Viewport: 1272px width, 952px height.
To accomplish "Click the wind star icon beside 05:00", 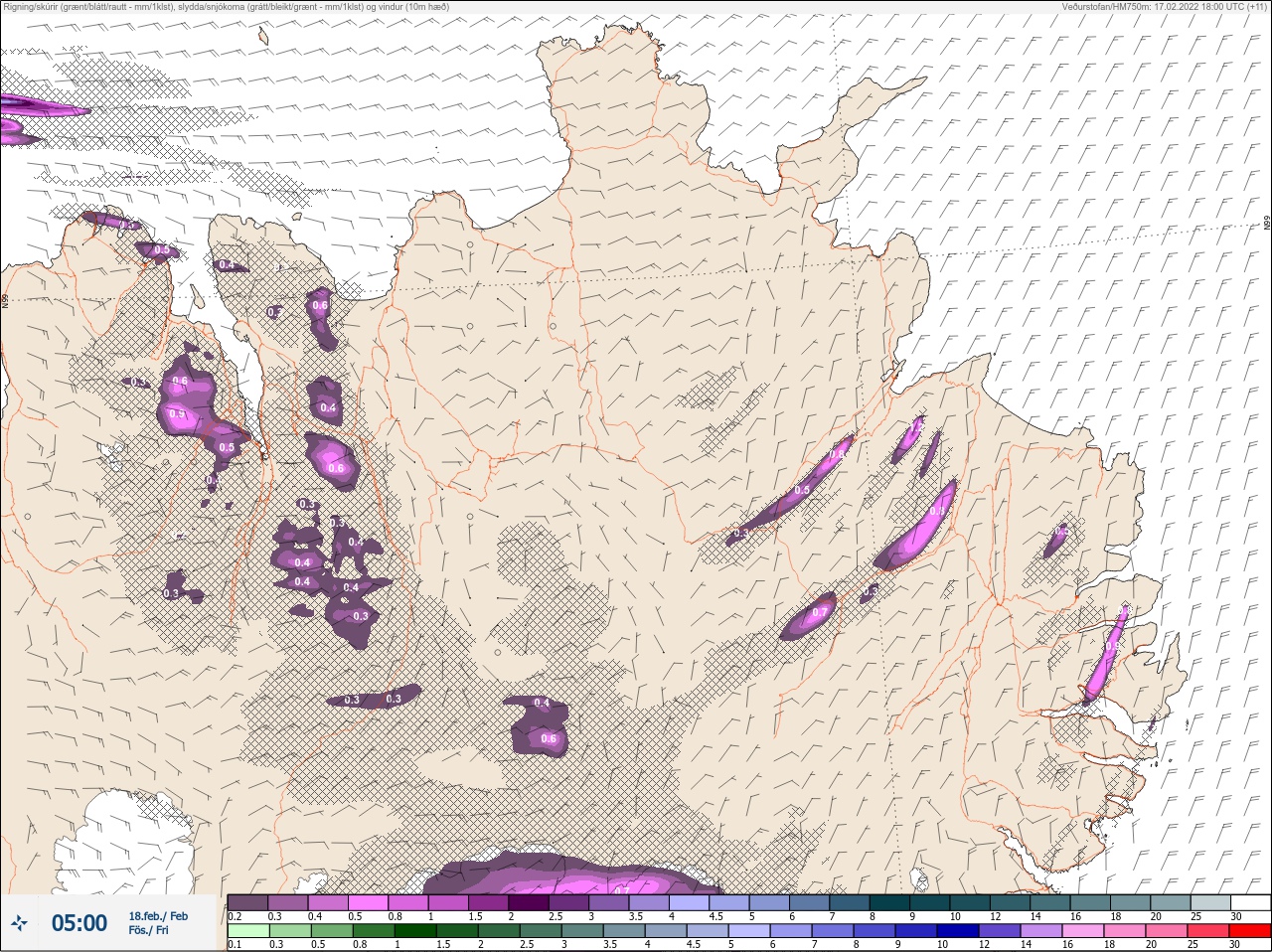I will 21,923.
